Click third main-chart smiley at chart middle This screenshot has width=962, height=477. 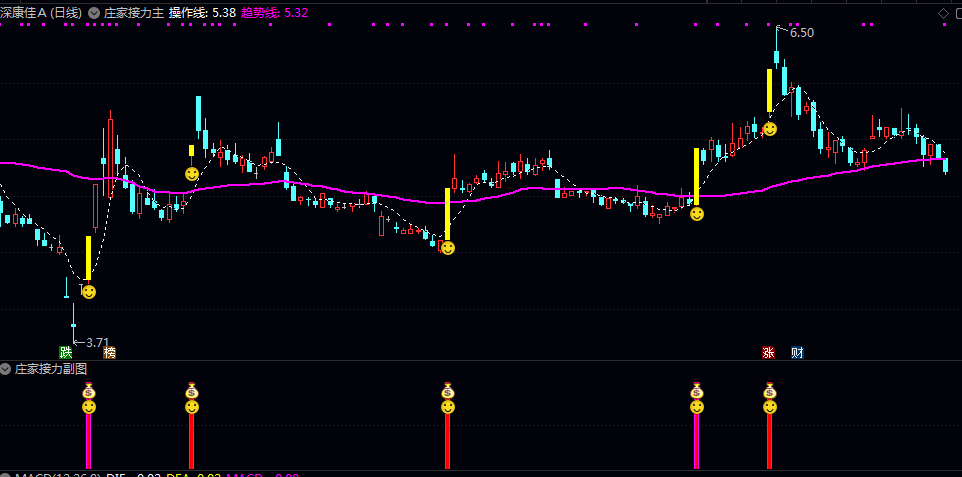point(448,248)
